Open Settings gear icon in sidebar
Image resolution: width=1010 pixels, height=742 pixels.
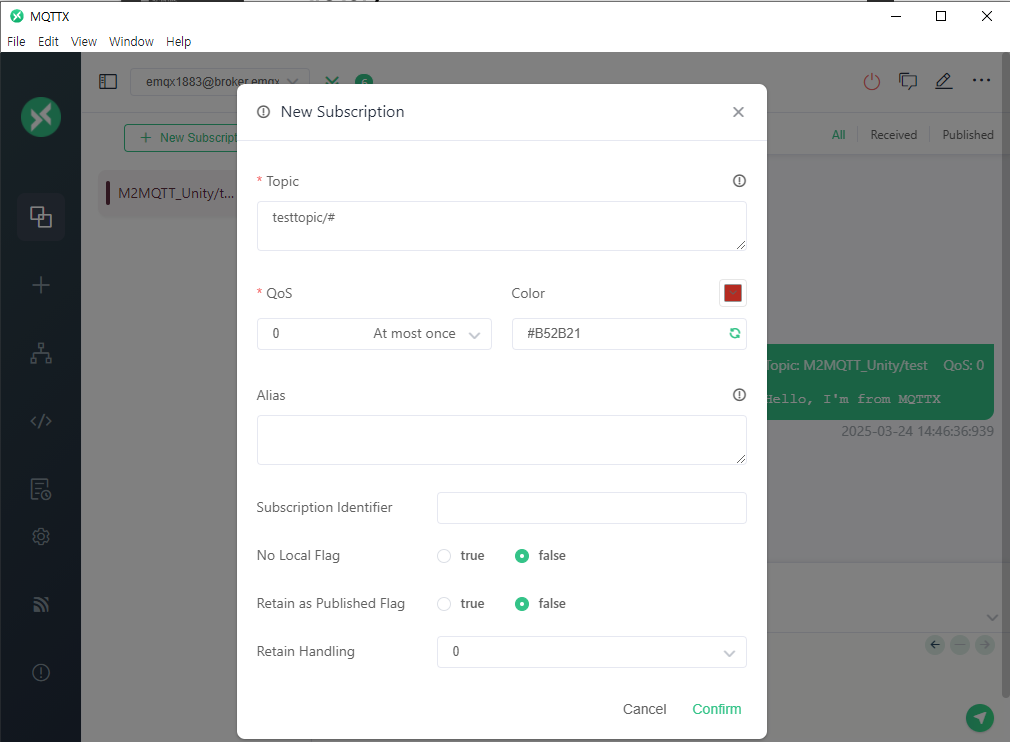[x=41, y=537]
